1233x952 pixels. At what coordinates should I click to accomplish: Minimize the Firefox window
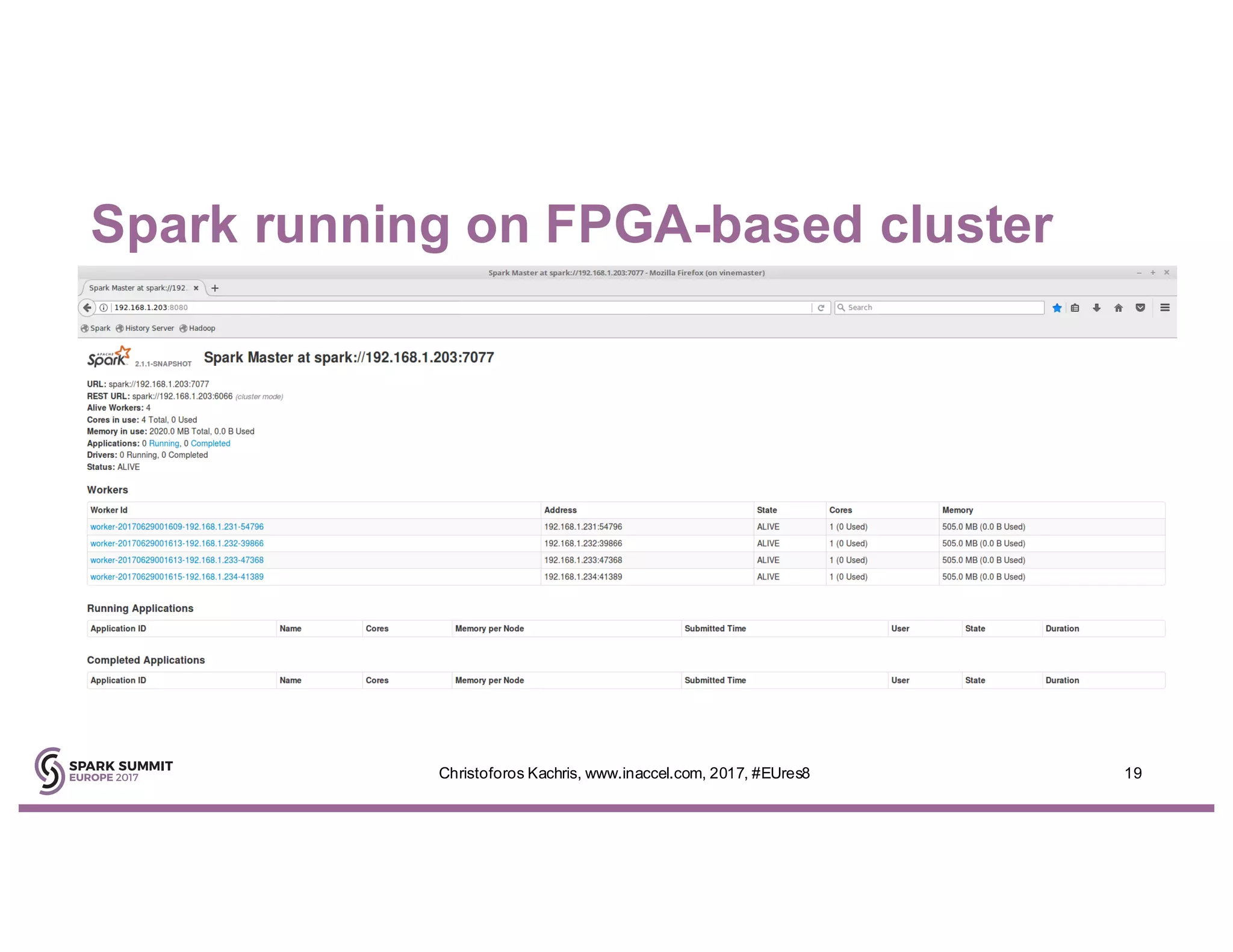[1139, 273]
